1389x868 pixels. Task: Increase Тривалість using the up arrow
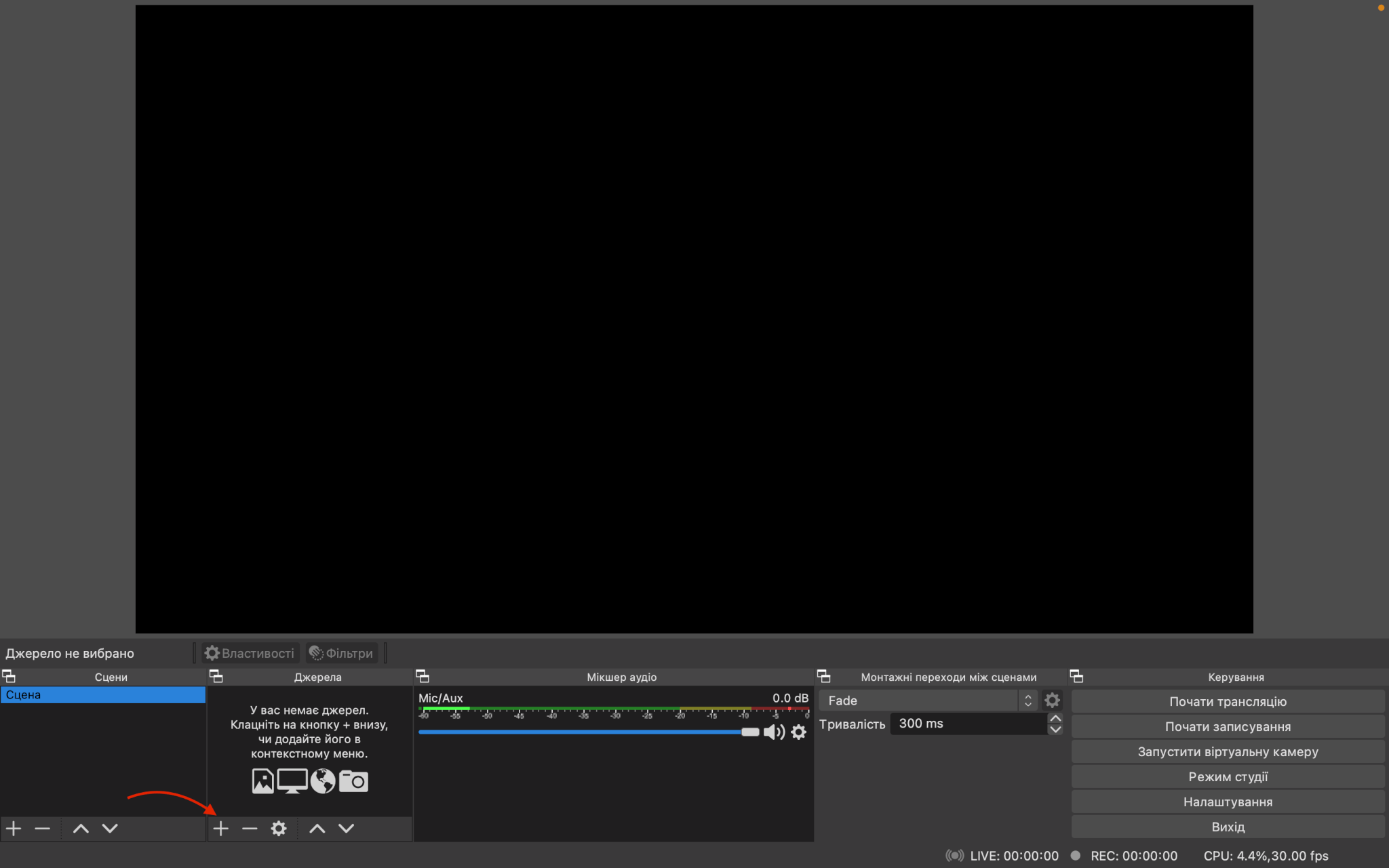point(1055,719)
